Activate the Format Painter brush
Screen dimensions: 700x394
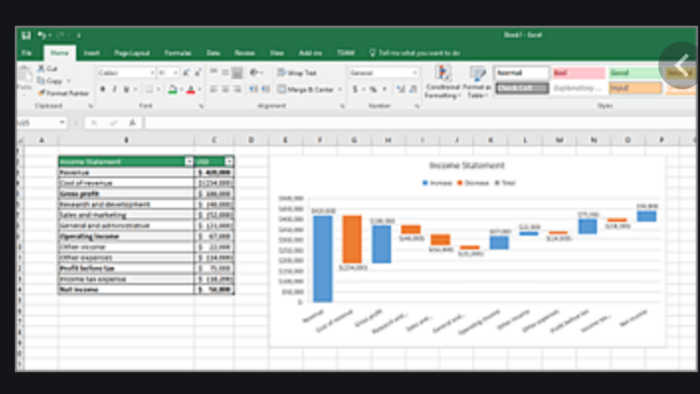[x=63, y=93]
